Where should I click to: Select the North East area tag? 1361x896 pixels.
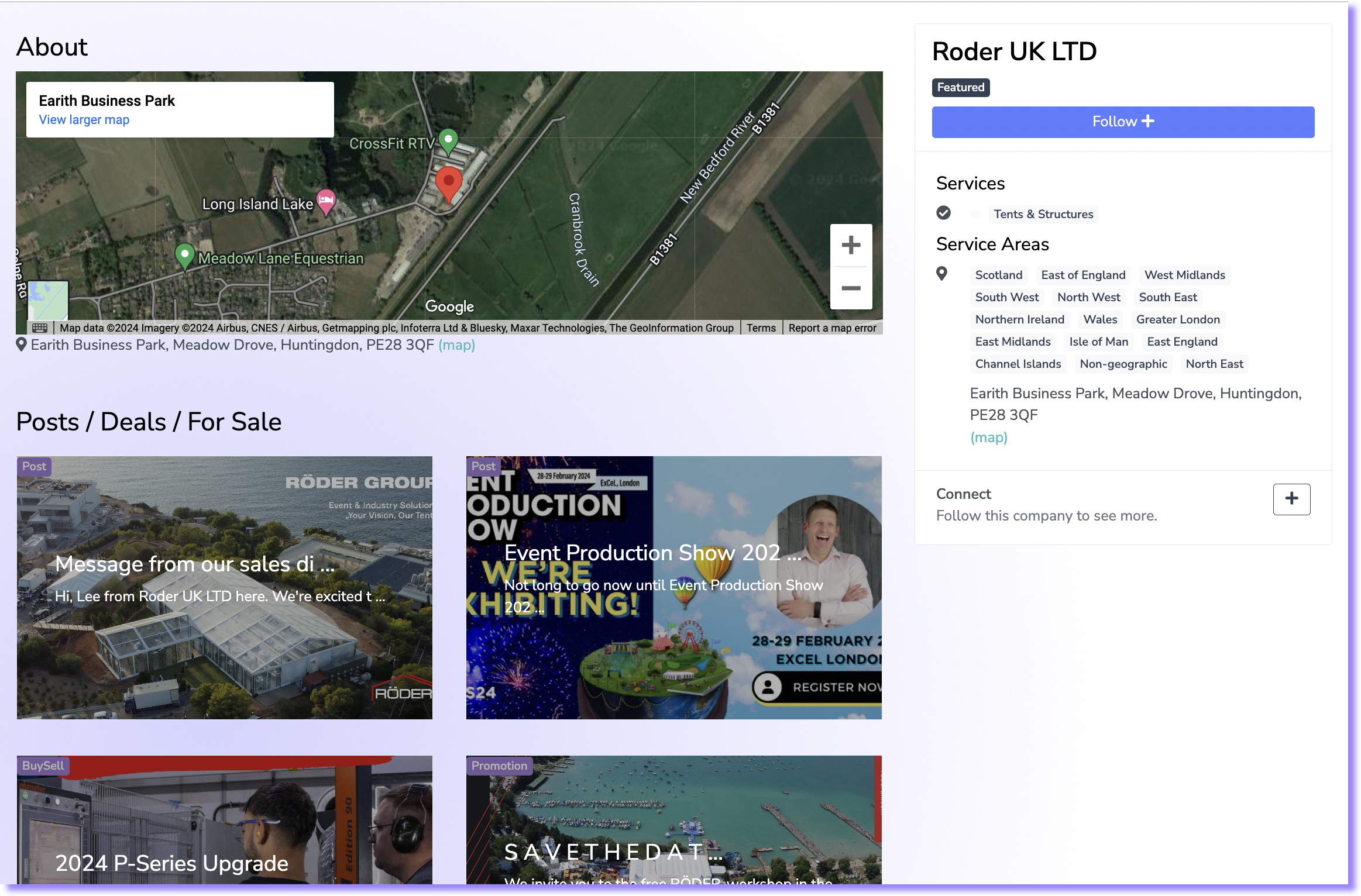1214,364
